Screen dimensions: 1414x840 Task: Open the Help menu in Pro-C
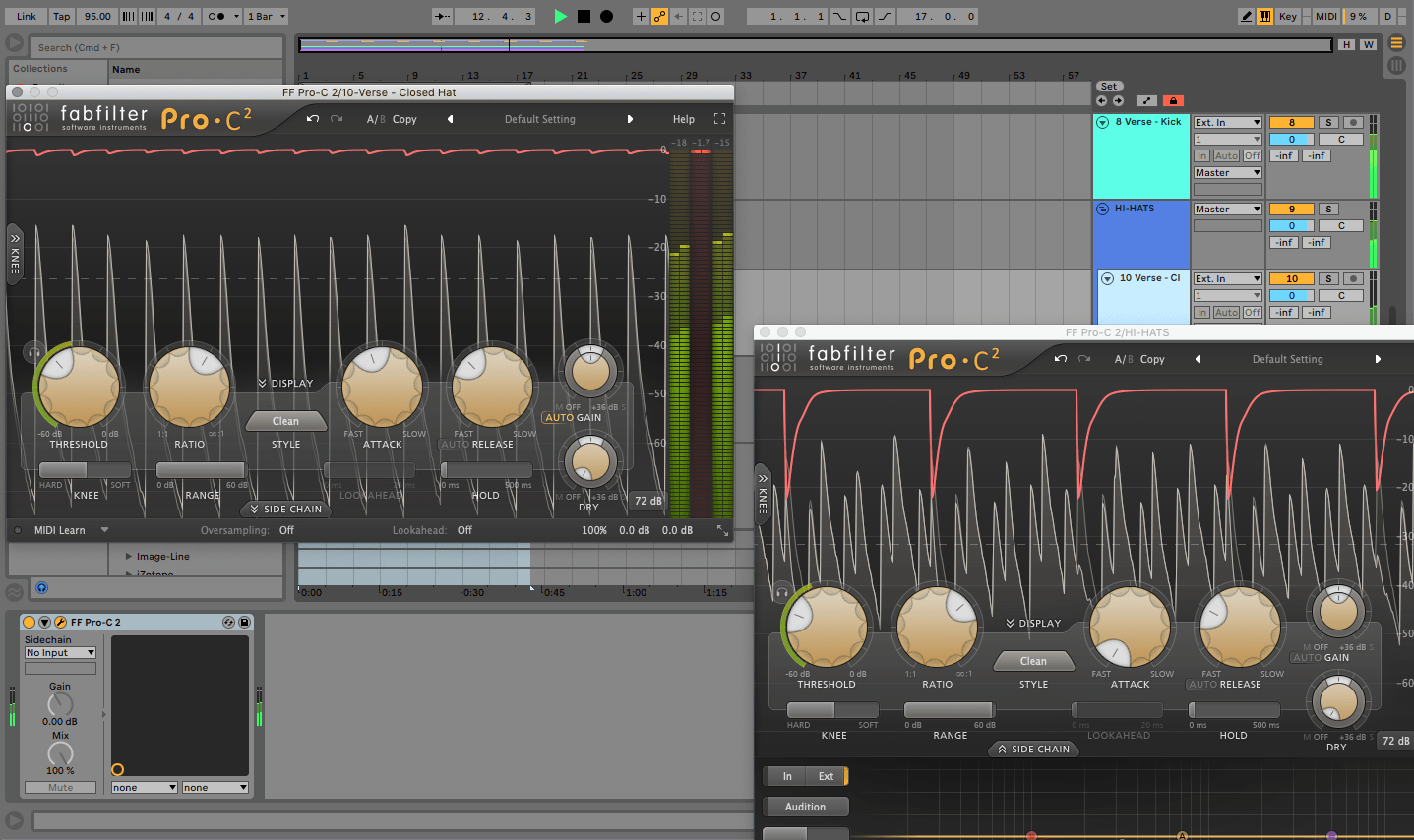(x=684, y=118)
